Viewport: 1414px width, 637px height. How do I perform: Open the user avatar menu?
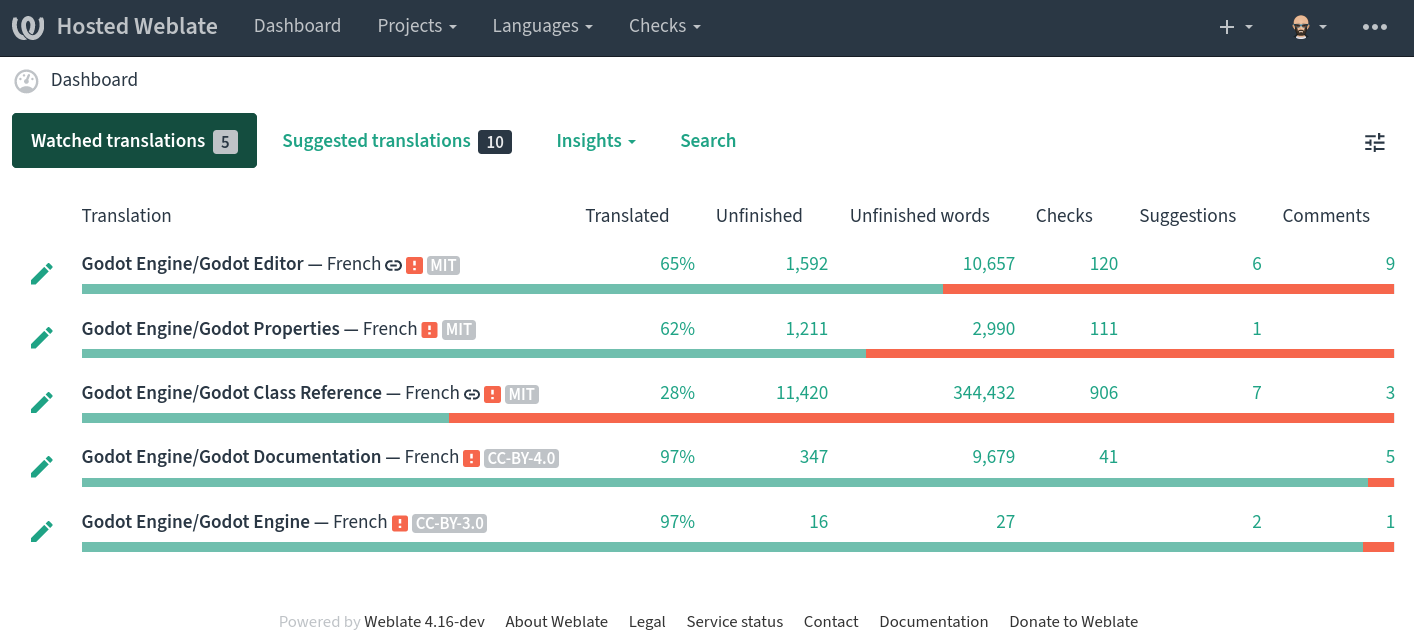pyautogui.click(x=1309, y=27)
